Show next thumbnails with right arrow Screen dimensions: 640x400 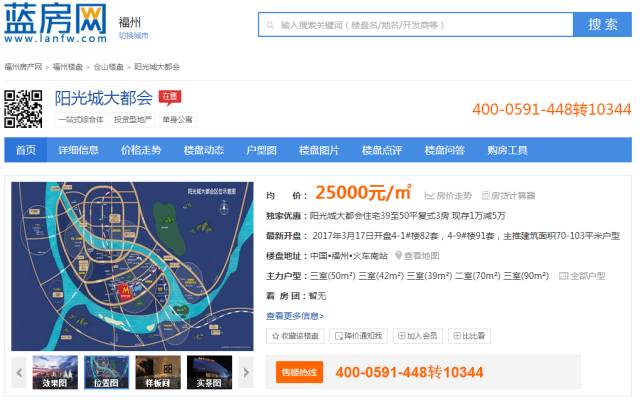tap(246, 372)
